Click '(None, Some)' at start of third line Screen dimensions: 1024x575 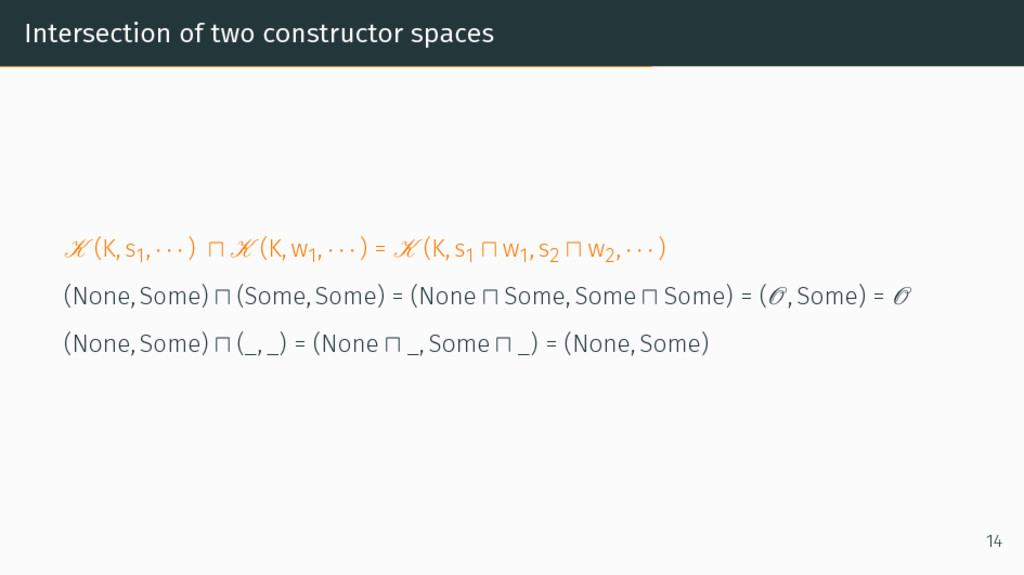pyautogui.click(x=134, y=344)
